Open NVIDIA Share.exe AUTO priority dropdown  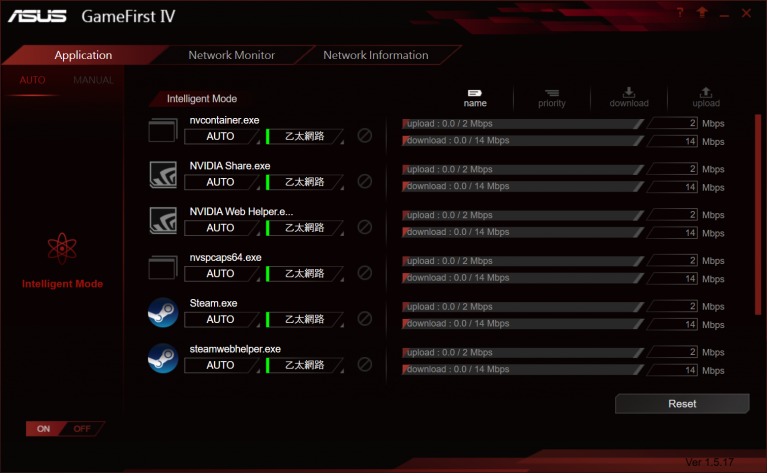(222, 182)
